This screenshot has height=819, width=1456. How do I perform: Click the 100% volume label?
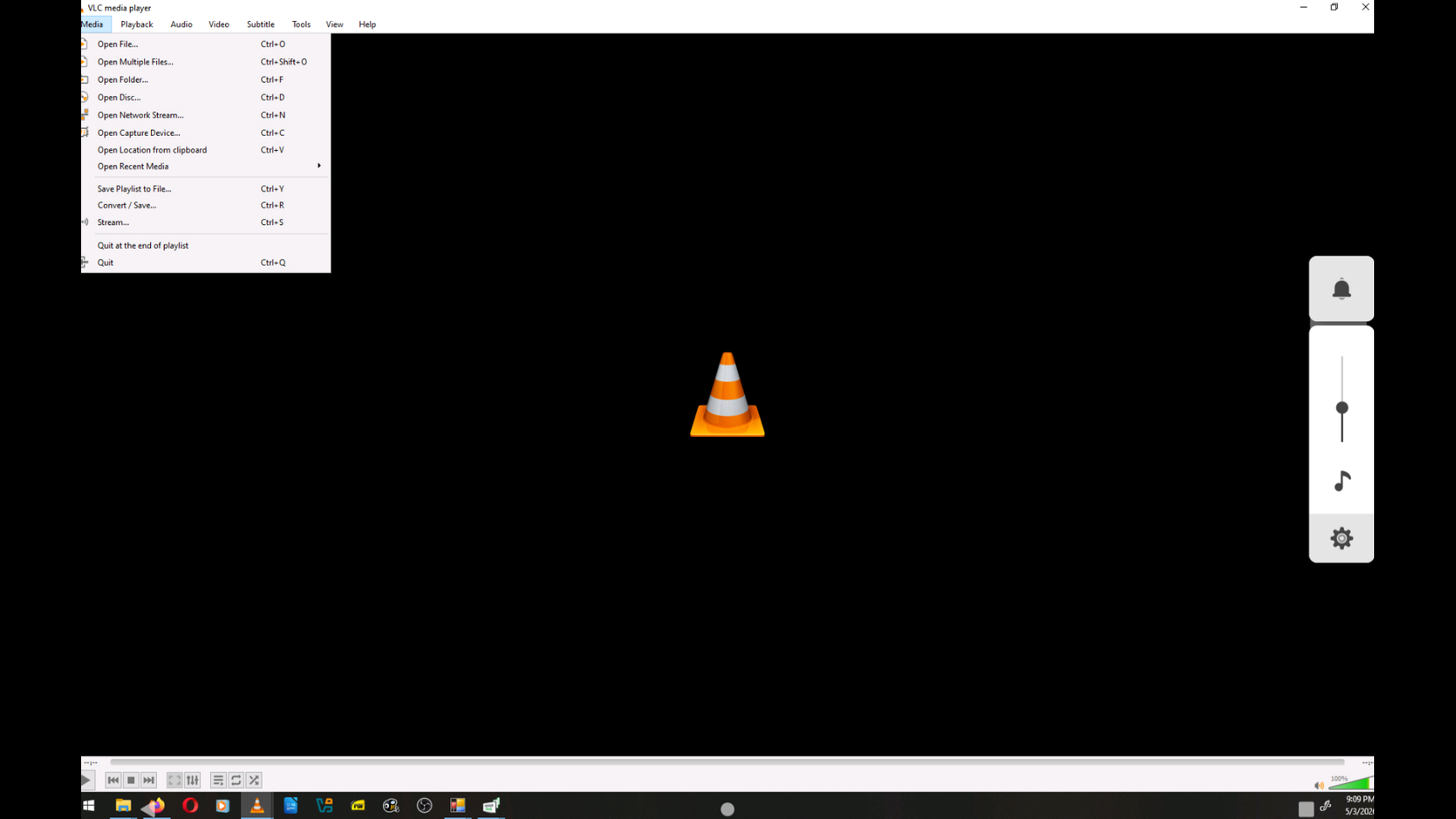(1339, 778)
